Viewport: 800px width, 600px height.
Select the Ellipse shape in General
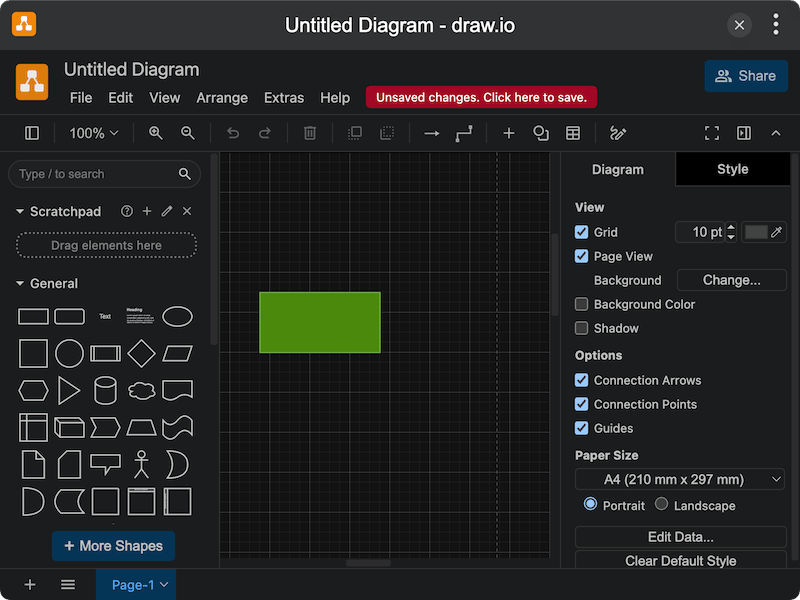177,316
